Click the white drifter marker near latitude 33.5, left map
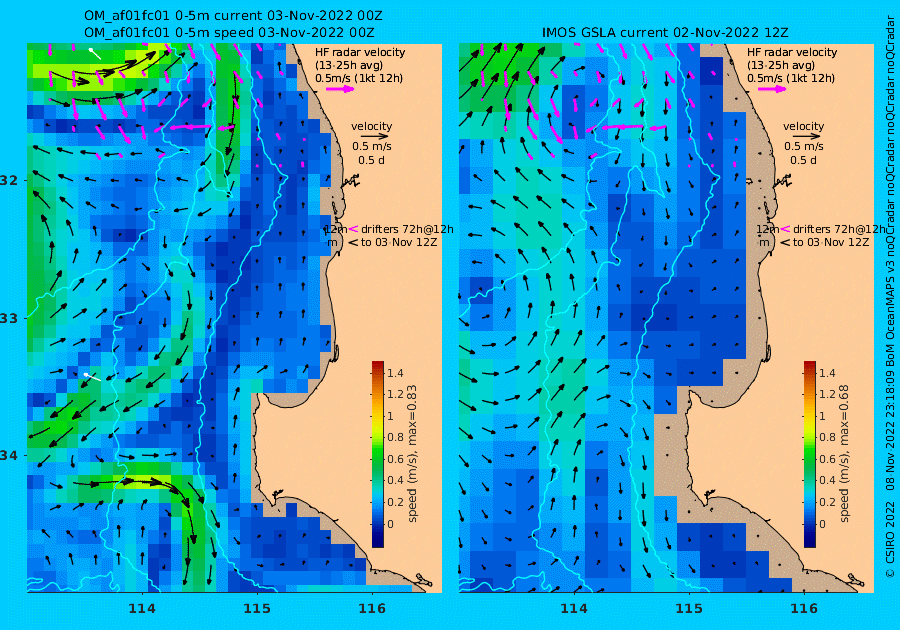The height and width of the screenshot is (630, 900). 92,377
